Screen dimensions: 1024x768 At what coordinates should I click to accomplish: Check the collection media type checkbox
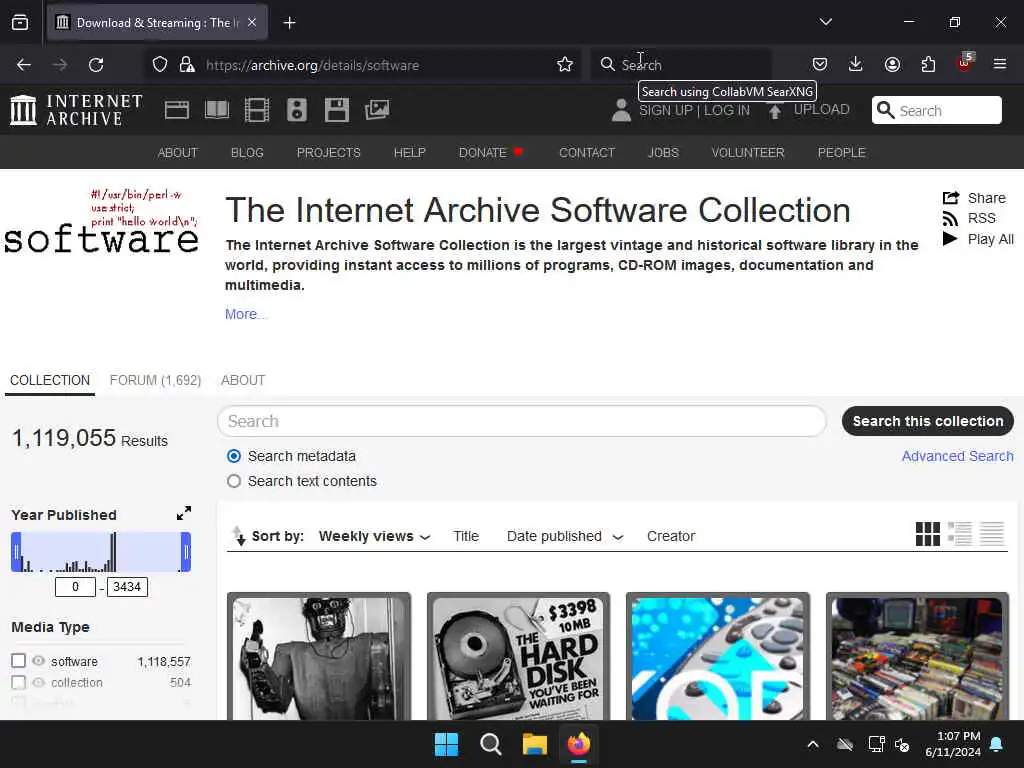(x=18, y=682)
